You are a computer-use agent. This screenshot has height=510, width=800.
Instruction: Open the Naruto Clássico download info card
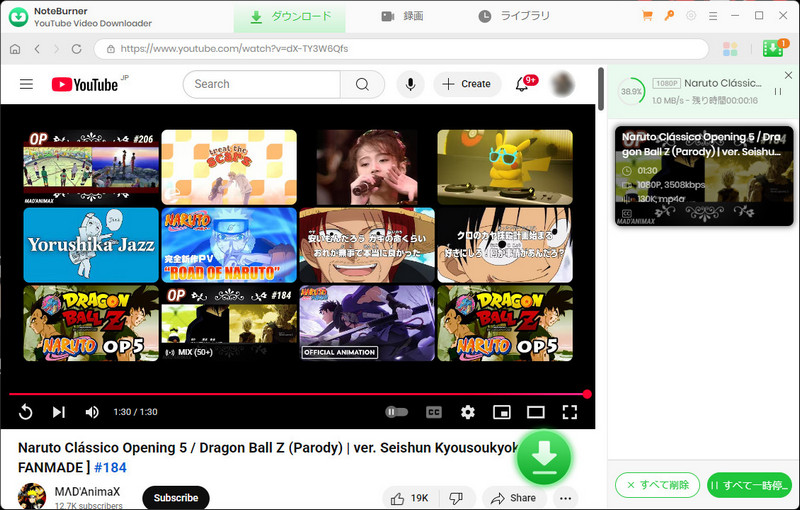704,176
